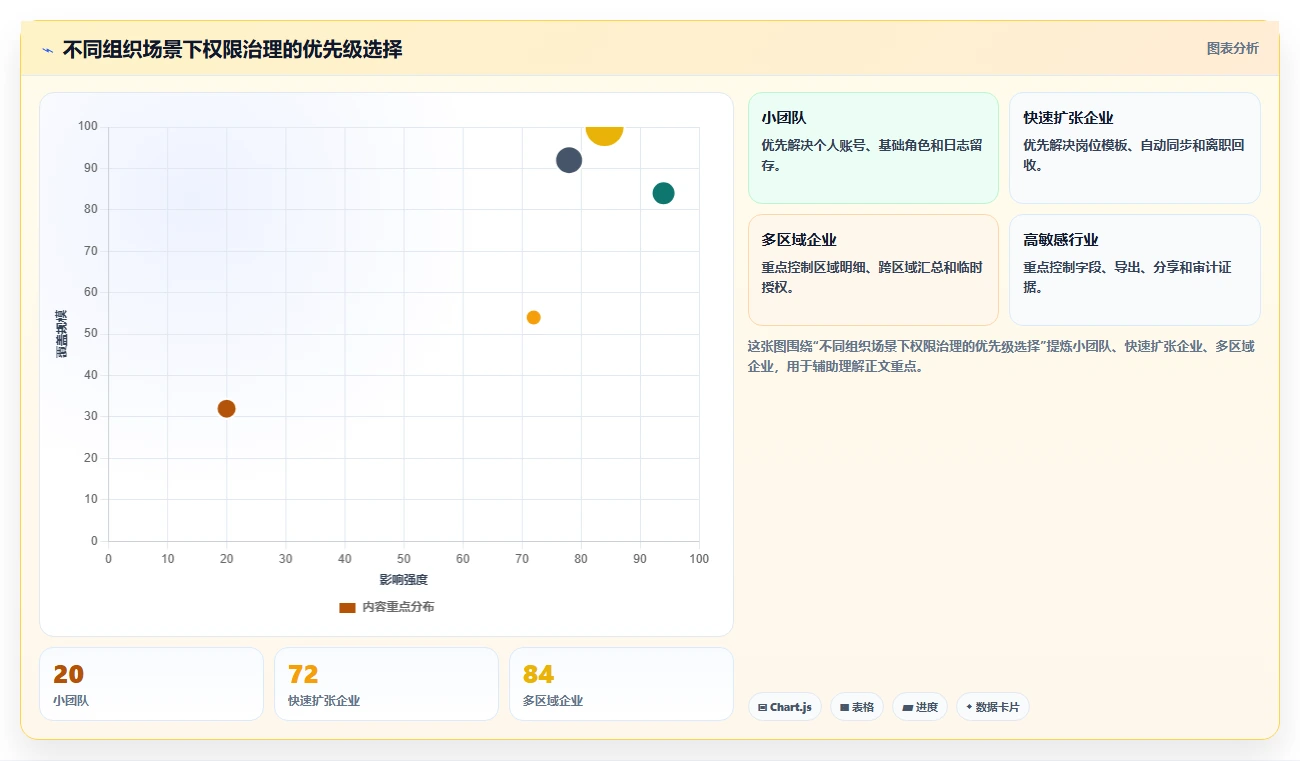Click the Chart.js tag
1300x761 pixels.
(x=785, y=707)
